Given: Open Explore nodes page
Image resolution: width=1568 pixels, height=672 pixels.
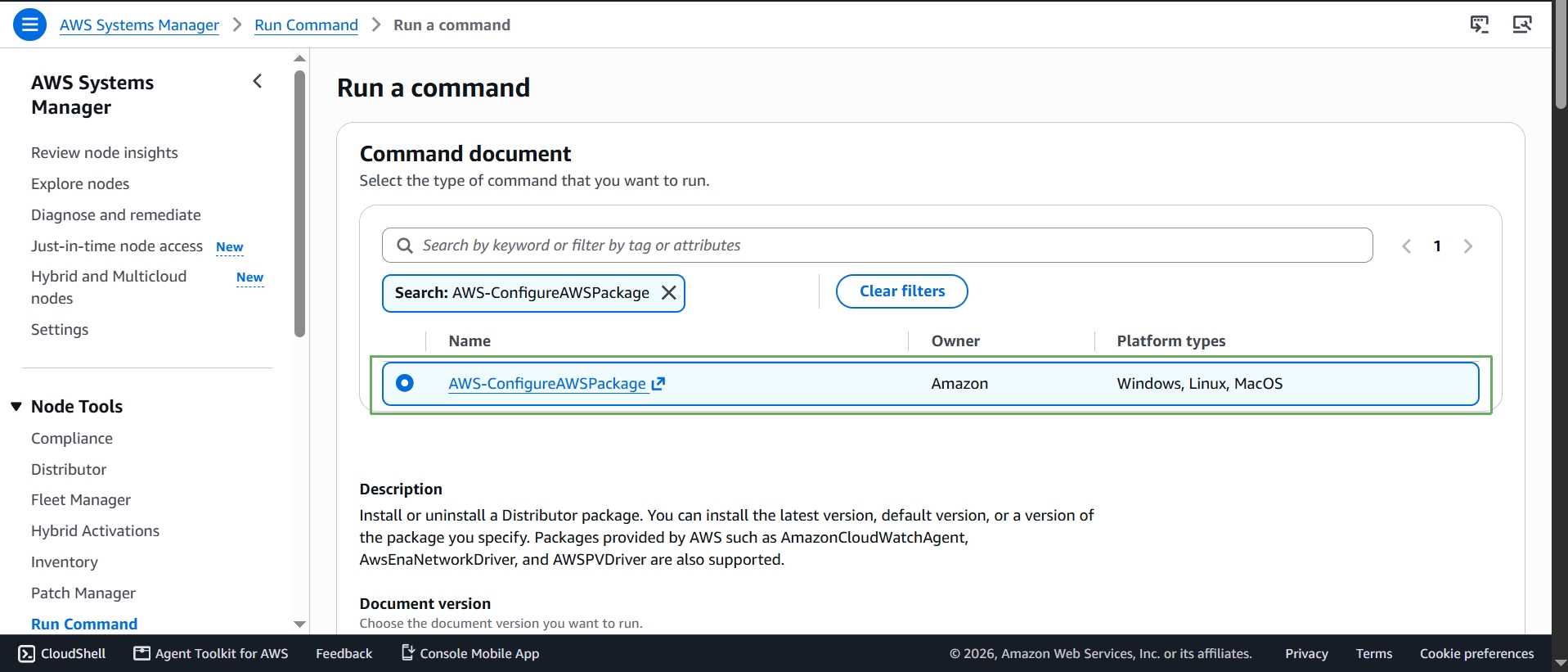Looking at the screenshot, I should 80,184.
